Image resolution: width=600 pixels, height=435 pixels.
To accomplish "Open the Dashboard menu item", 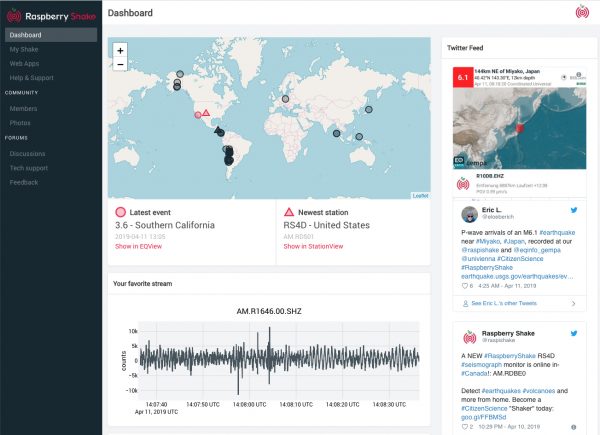I will click(51, 35).
